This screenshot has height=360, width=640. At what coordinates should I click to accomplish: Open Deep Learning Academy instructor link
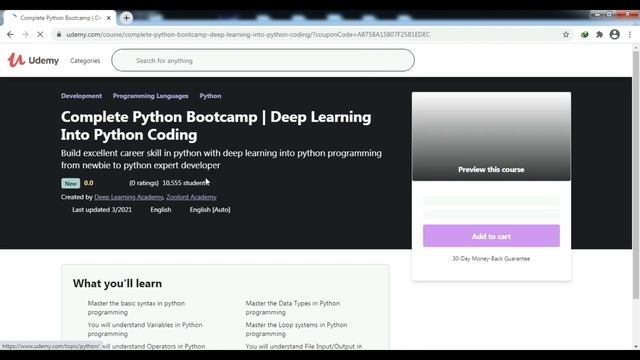tap(129, 197)
